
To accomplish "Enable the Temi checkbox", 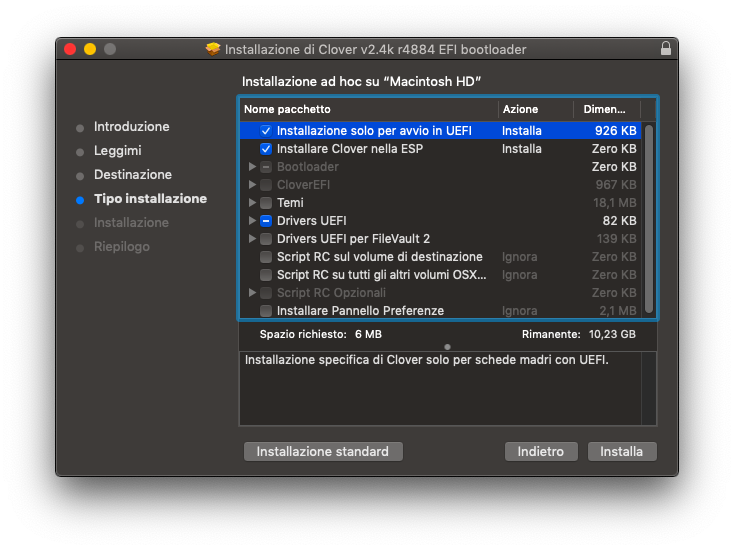I will point(266,203).
